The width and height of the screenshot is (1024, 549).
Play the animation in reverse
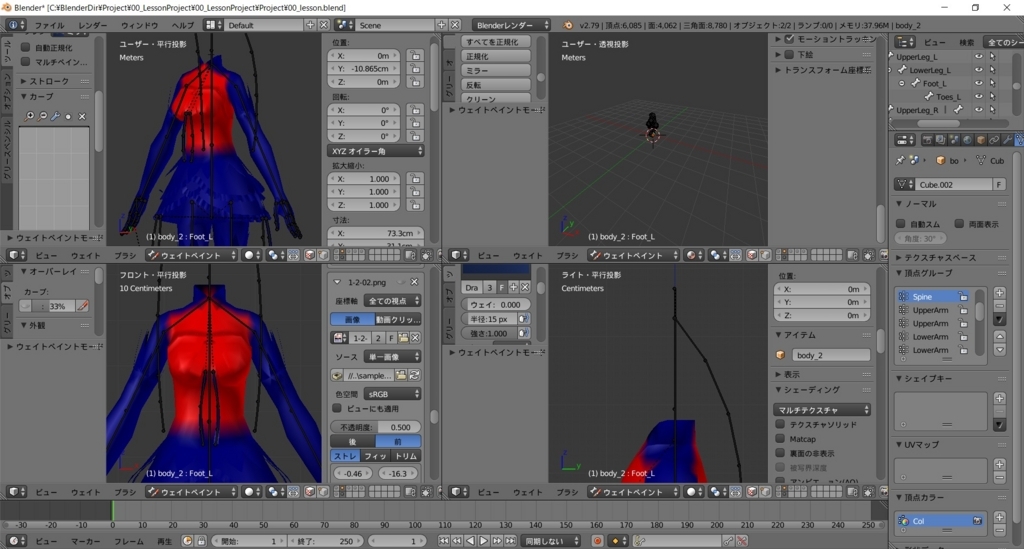[470, 541]
